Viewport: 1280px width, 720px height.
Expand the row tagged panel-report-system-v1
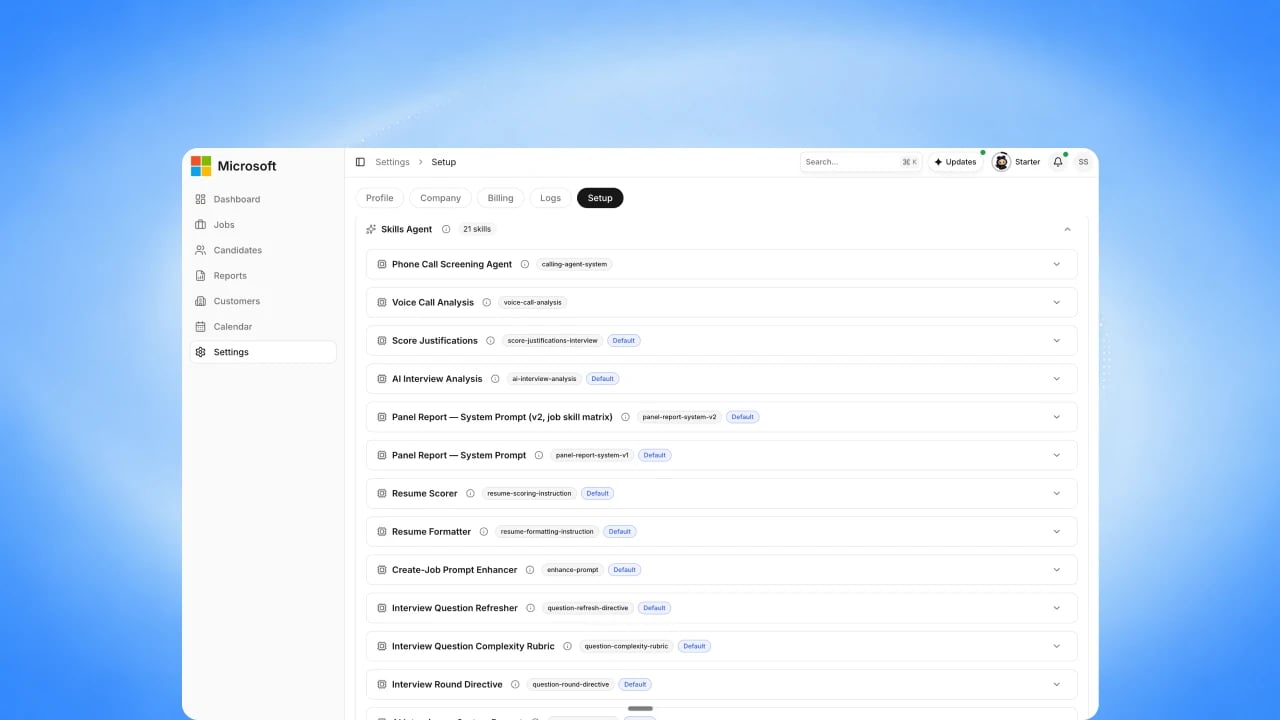click(x=1057, y=456)
